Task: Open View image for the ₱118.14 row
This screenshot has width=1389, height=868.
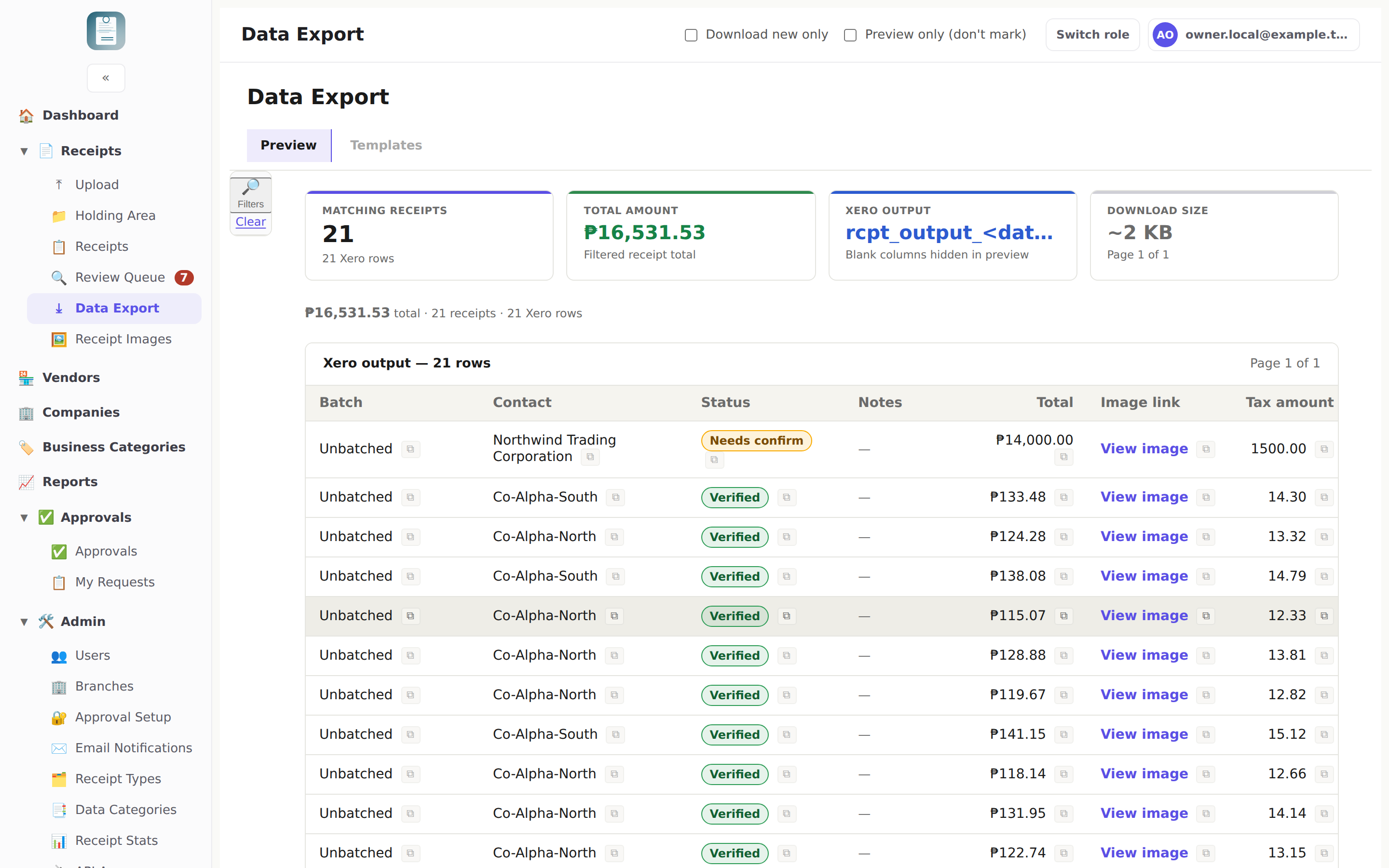Action: 1144,774
